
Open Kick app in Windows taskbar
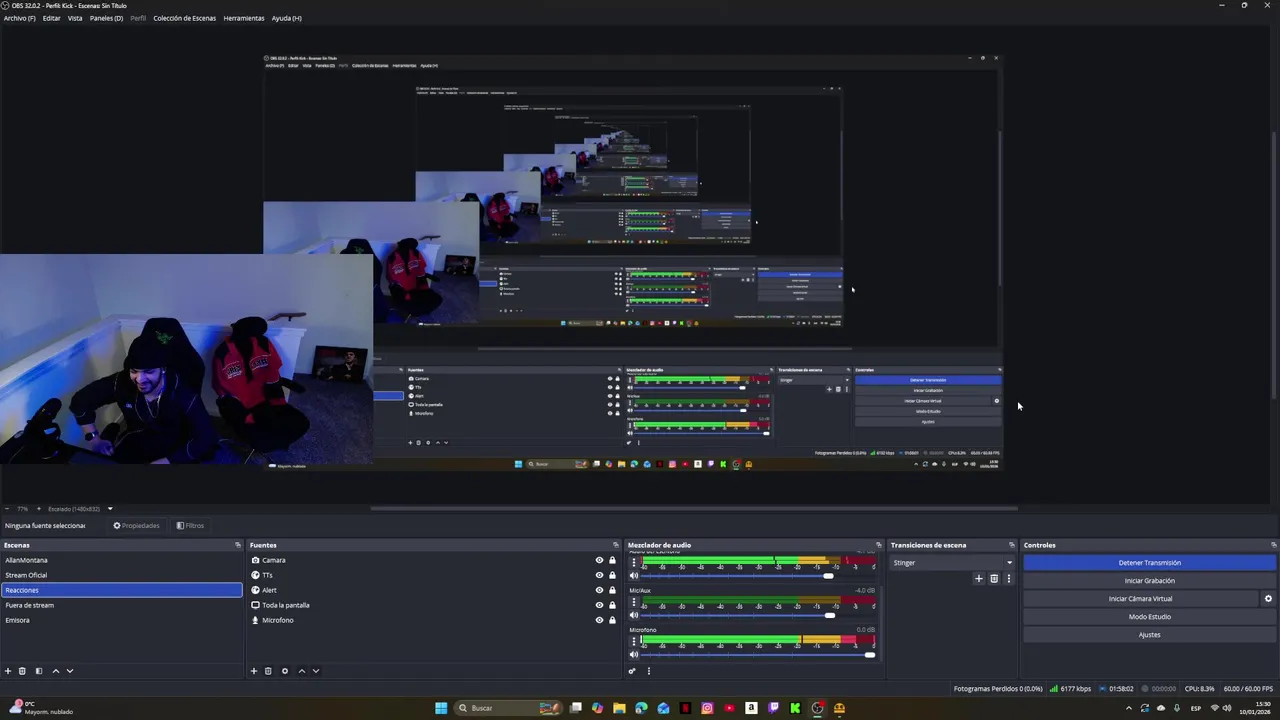[x=795, y=708]
